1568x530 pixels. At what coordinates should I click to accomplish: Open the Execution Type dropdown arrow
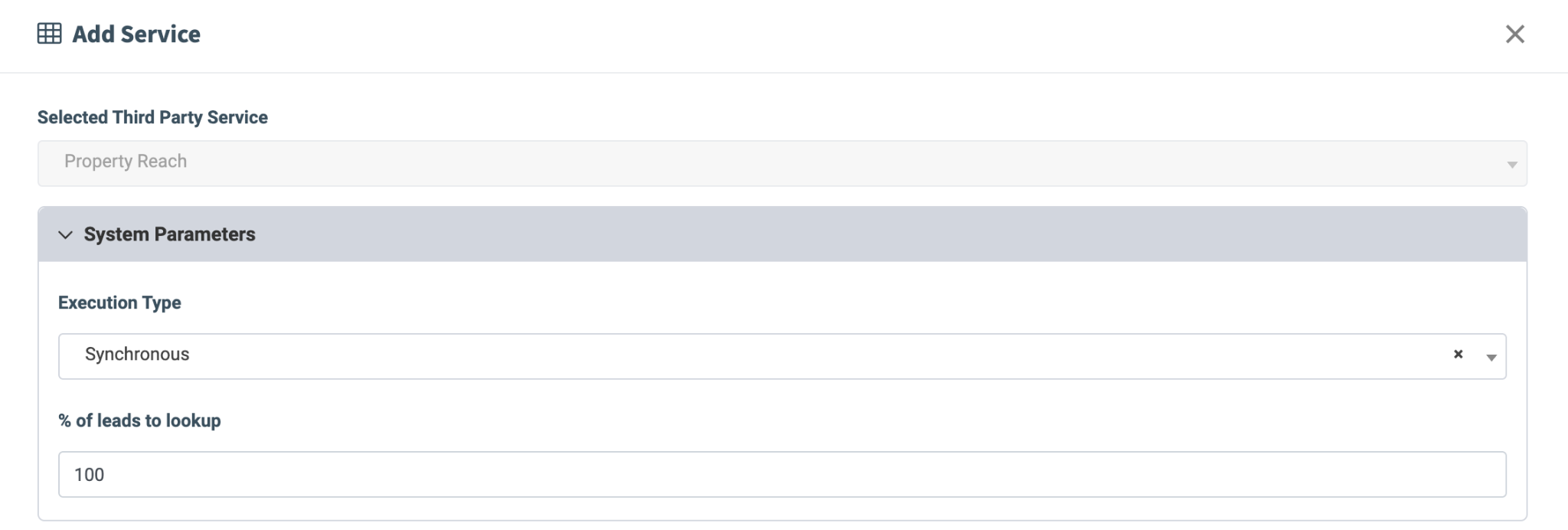(1491, 358)
